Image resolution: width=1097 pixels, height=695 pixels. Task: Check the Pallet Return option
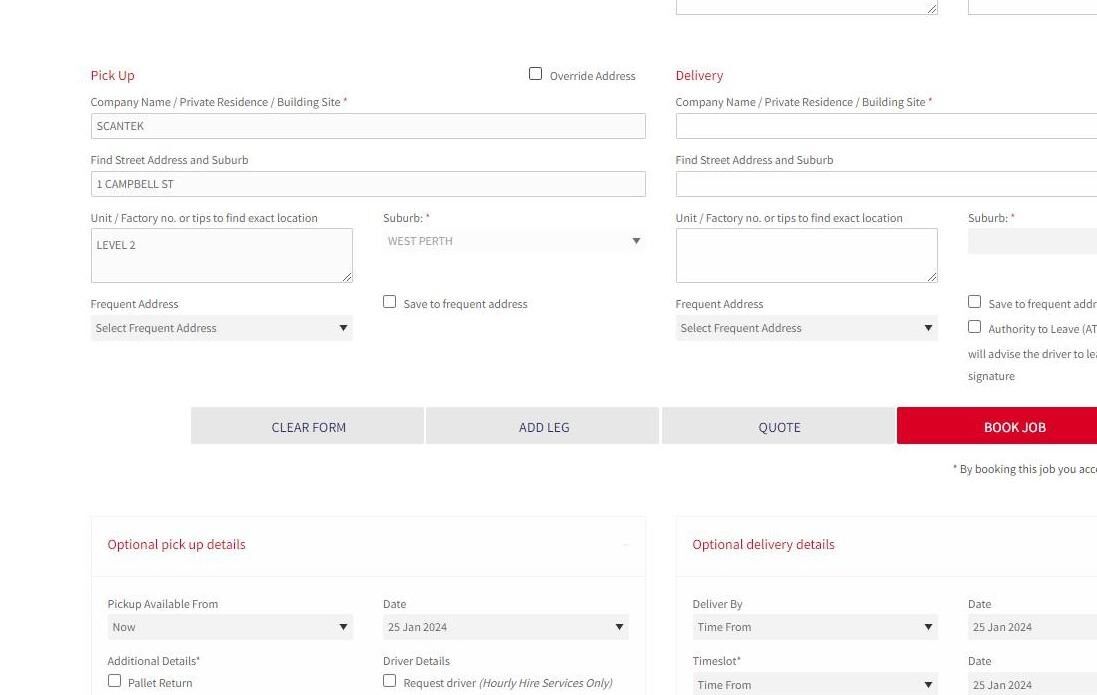tap(114, 680)
